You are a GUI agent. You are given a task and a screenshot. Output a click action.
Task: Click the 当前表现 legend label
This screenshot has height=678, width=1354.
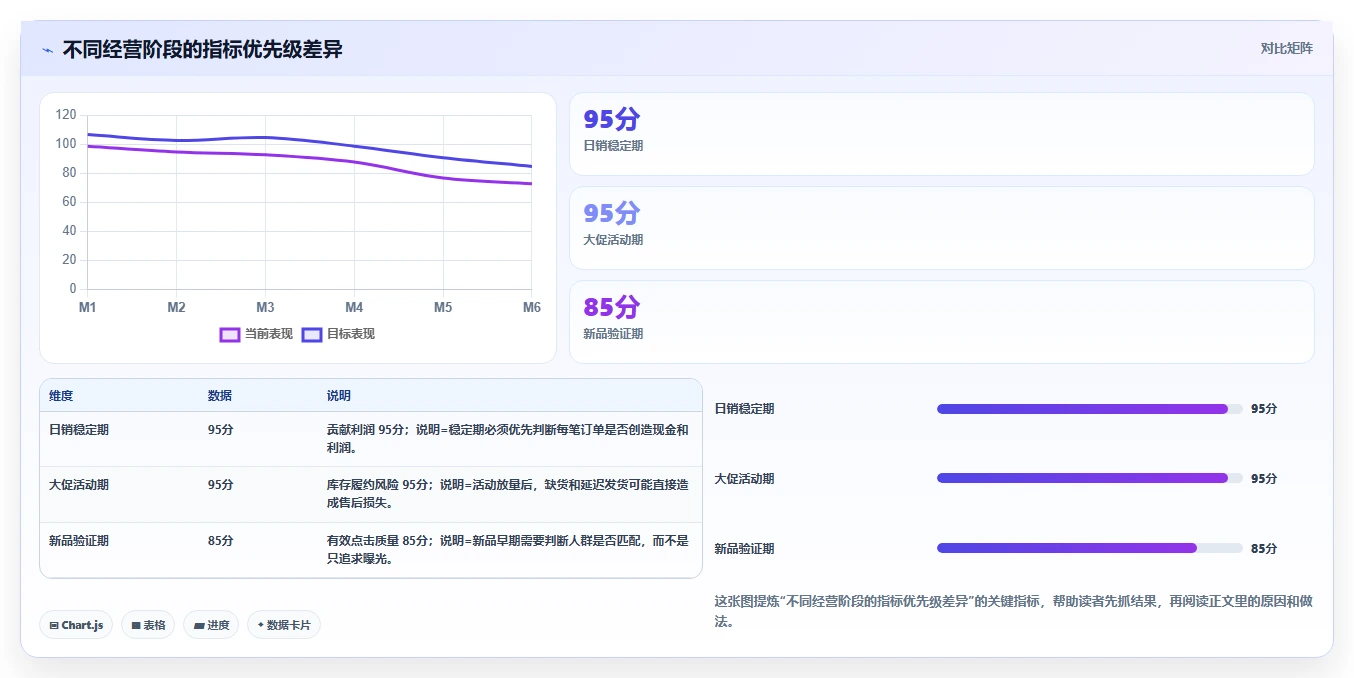click(269, 334)
